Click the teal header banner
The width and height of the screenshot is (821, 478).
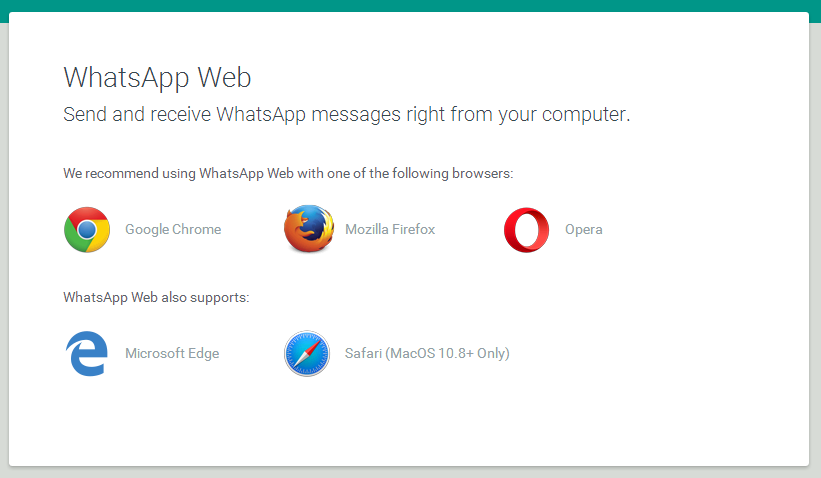pyautogui.click(x=410, y=6)
